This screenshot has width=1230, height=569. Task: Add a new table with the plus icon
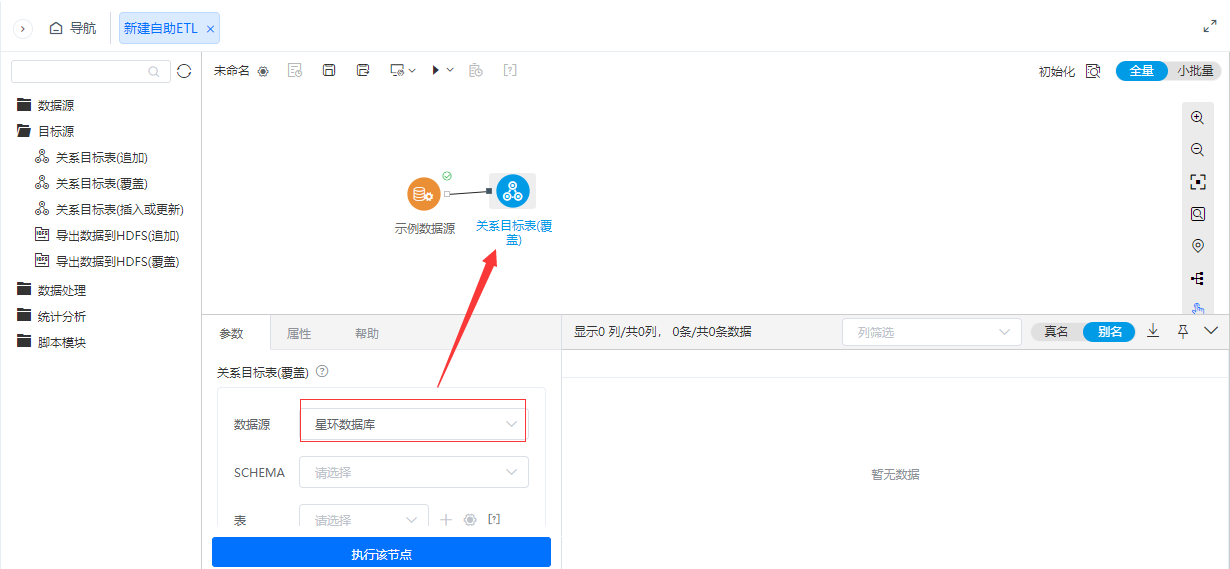pyautogui.click(x=446, y=519)
